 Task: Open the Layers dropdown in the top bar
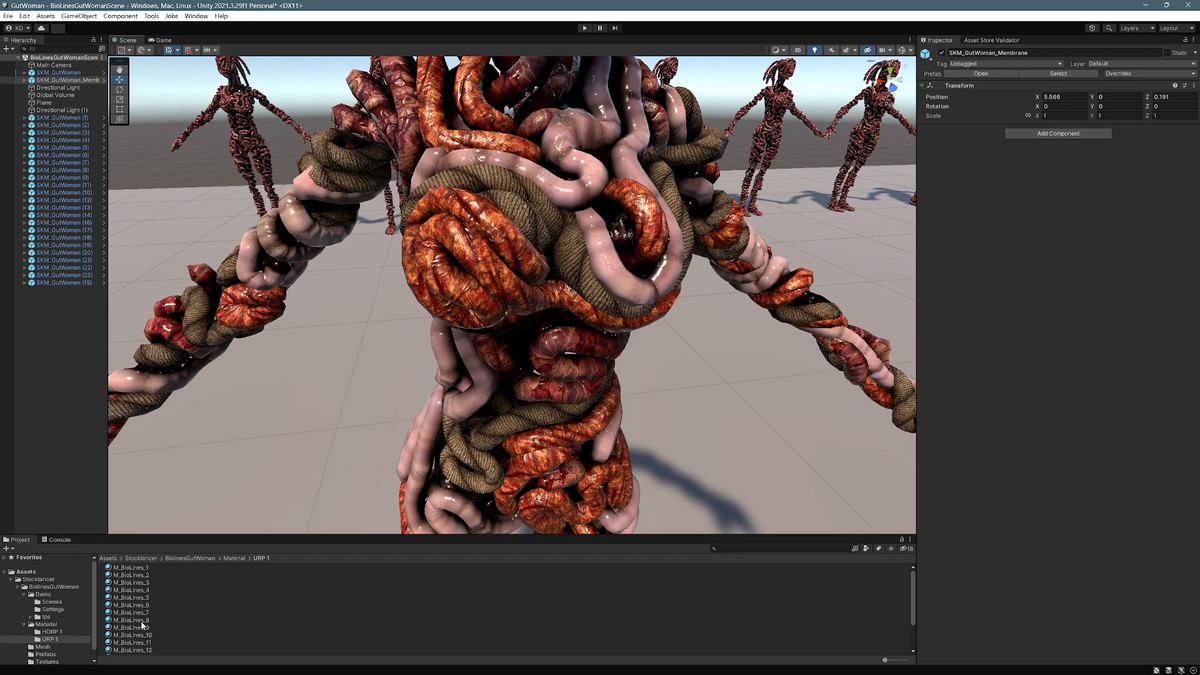click(1136, 28)
